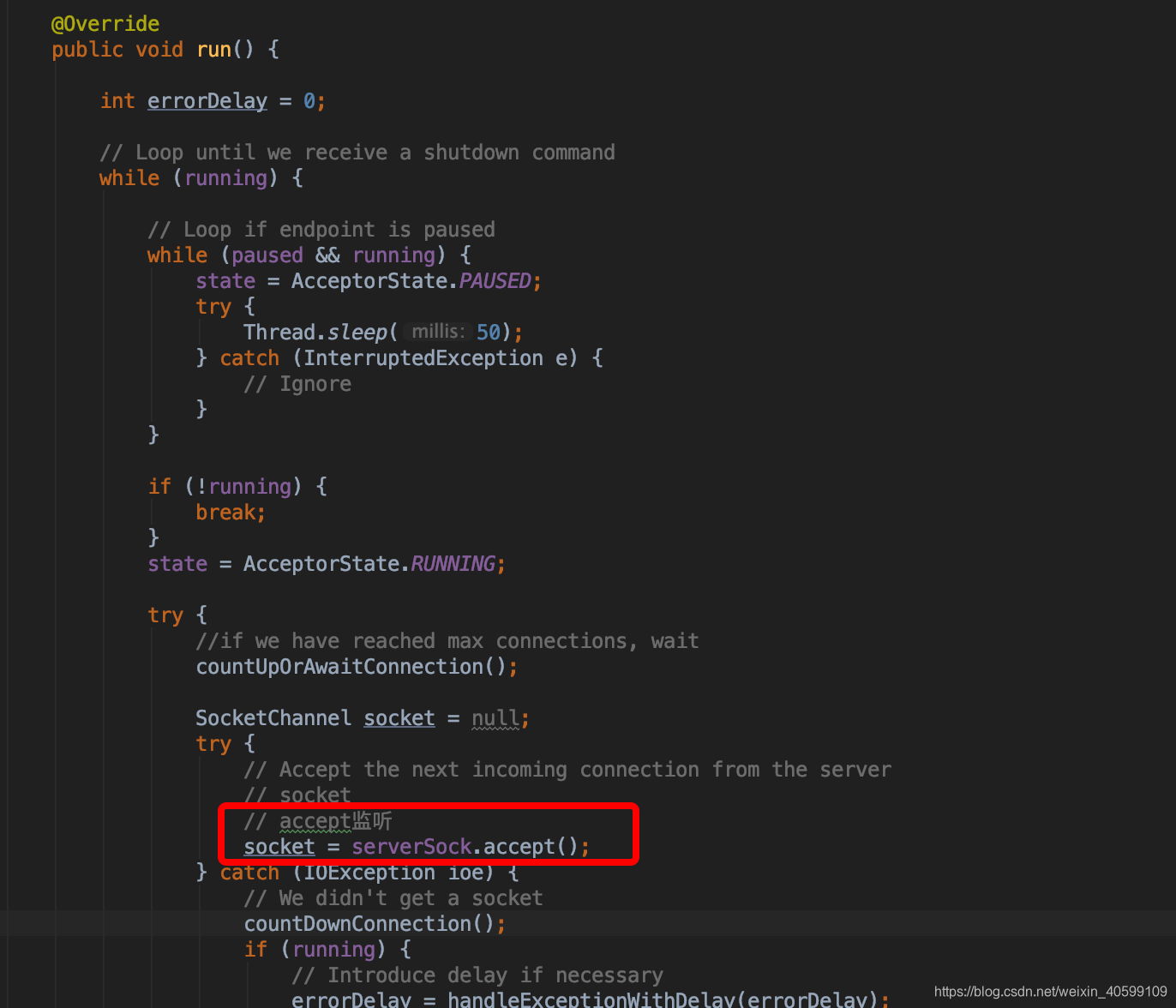Click the paused variable in the while condition
This screenshot has height=1008, width=1176.
[x=267, y=255]
